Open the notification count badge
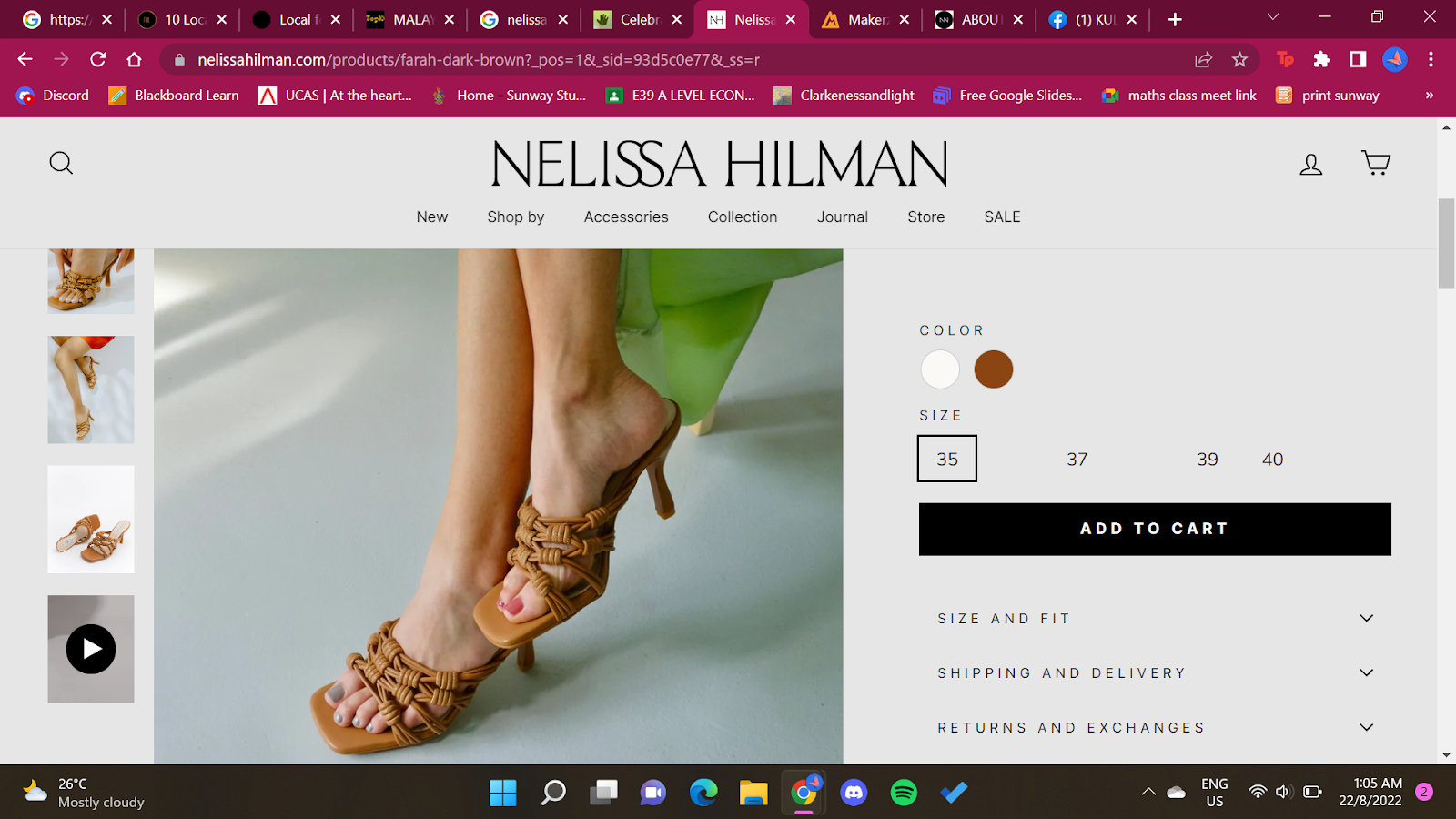Screen dimensions: 1456x819 tap(1424, 792)
